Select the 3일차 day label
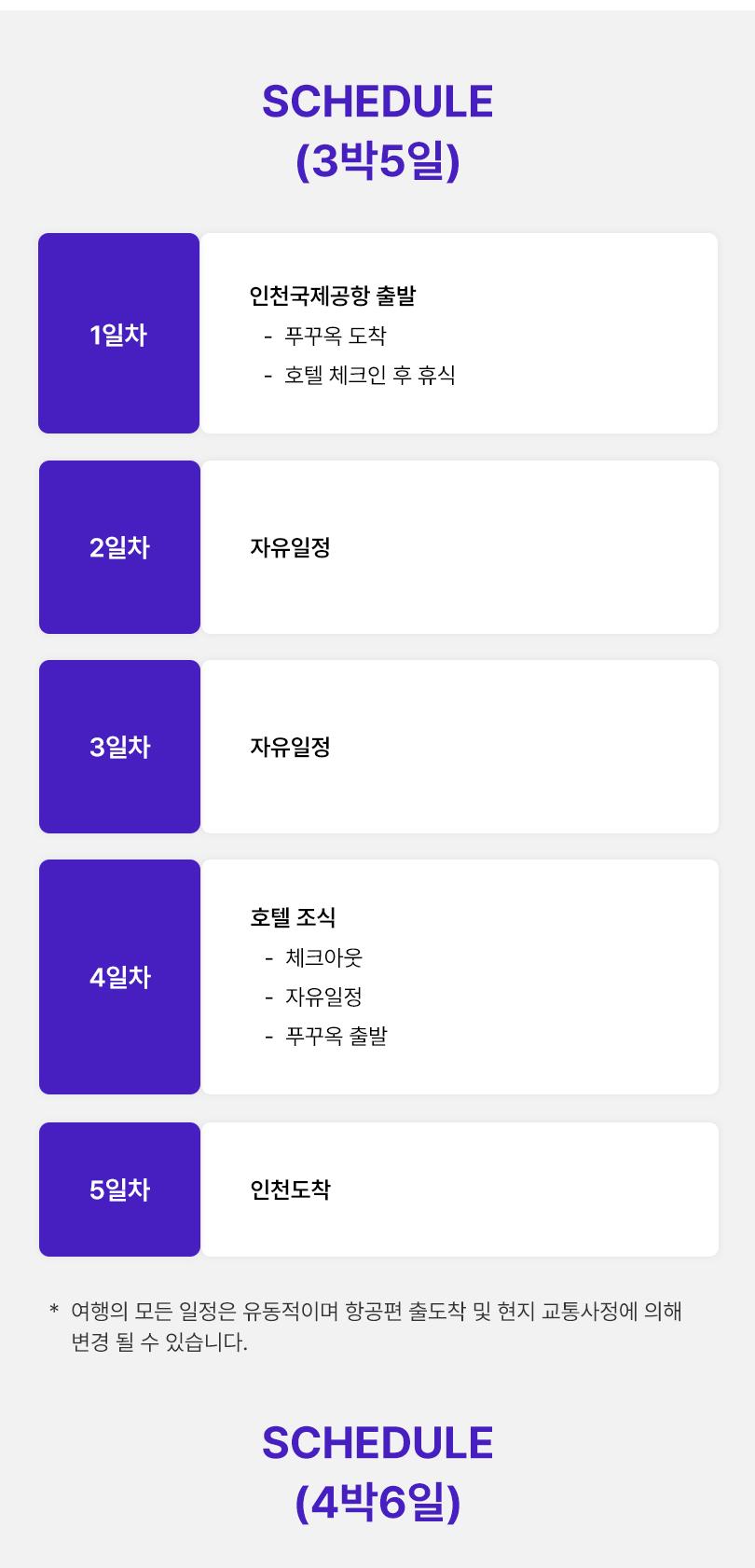This screenshot has width=755, height=1568. (x=119, y=747)
